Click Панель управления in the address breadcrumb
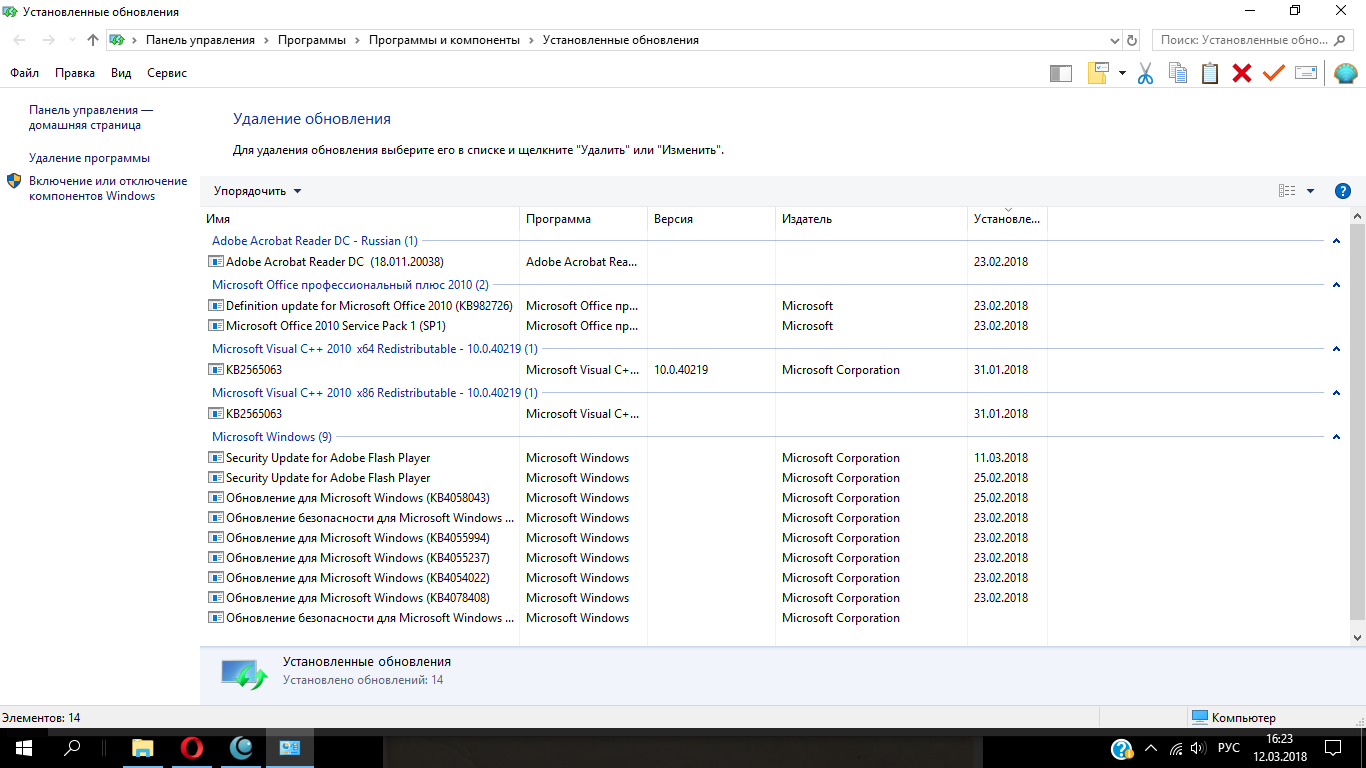 tap(200, 40)
